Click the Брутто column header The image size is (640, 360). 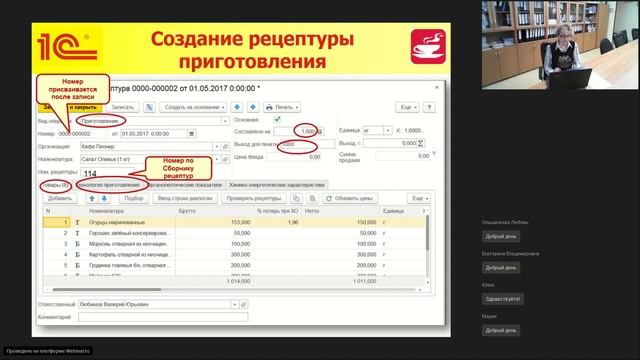click(187, 211)
